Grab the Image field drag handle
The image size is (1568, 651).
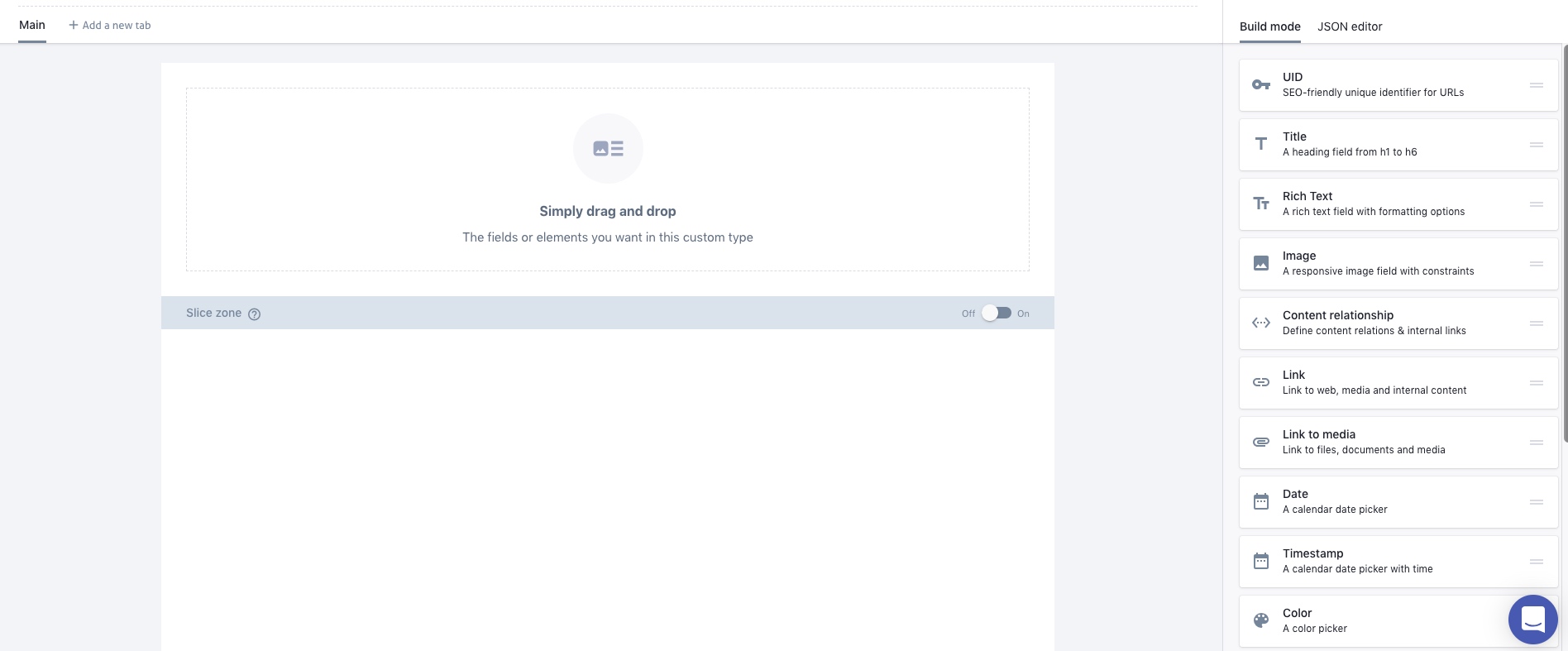pos(1537,264)
